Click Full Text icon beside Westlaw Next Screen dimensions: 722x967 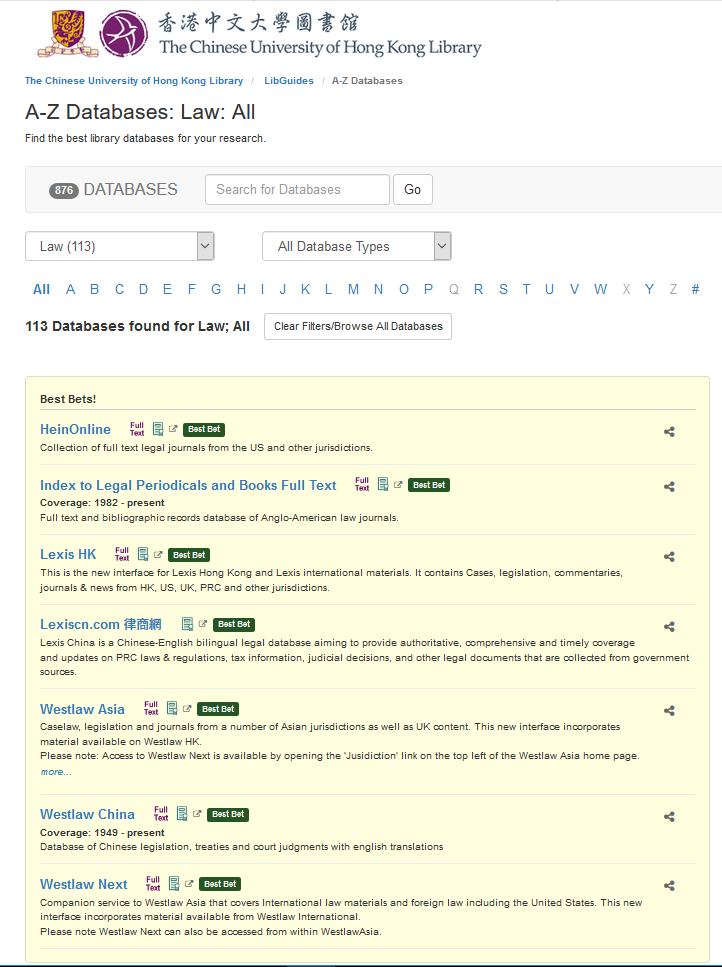(x=153, y=883)
